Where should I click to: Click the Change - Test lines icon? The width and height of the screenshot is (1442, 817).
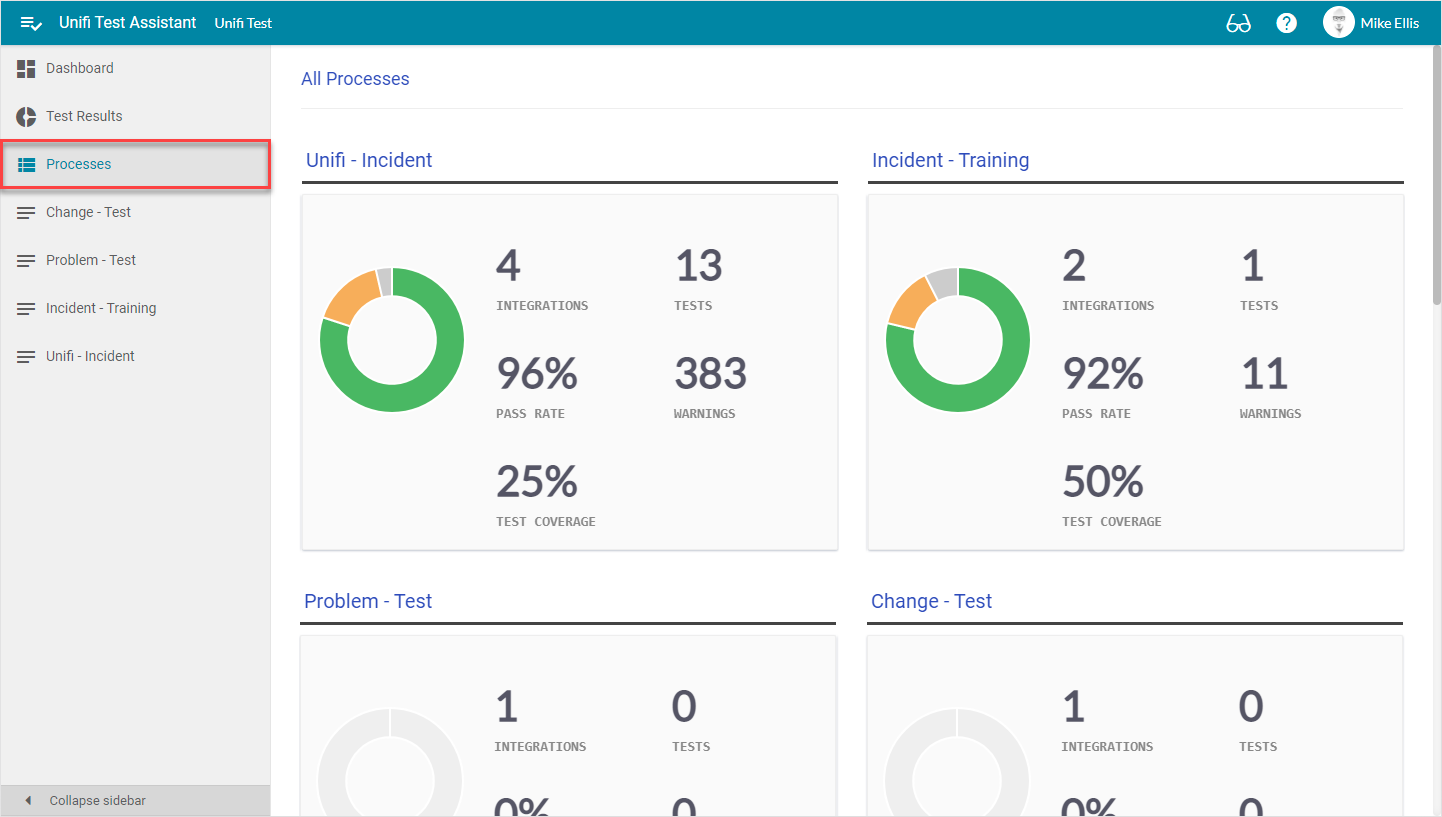pos(26,212)
